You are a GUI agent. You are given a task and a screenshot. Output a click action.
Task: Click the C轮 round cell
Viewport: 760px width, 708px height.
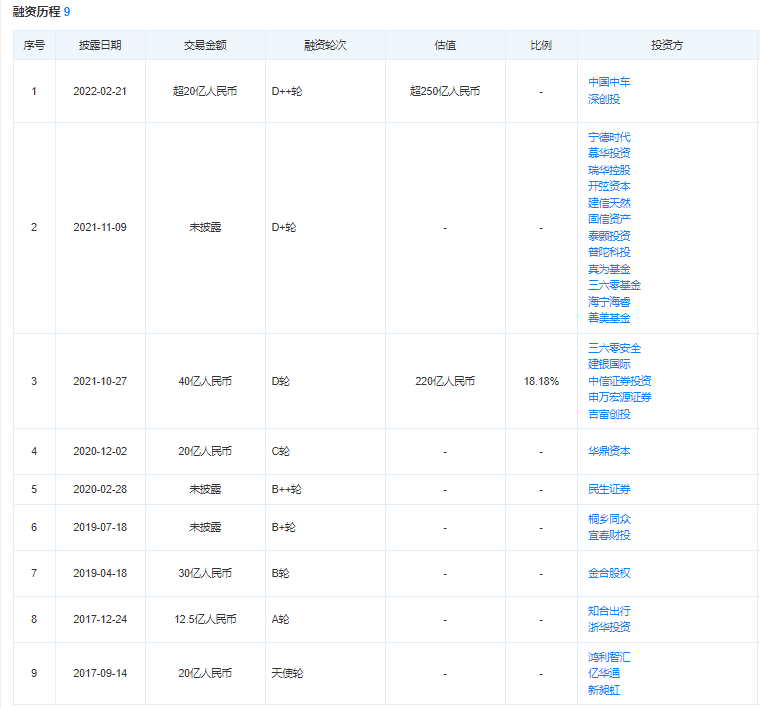pyautogui.click(x=281, y=451)
